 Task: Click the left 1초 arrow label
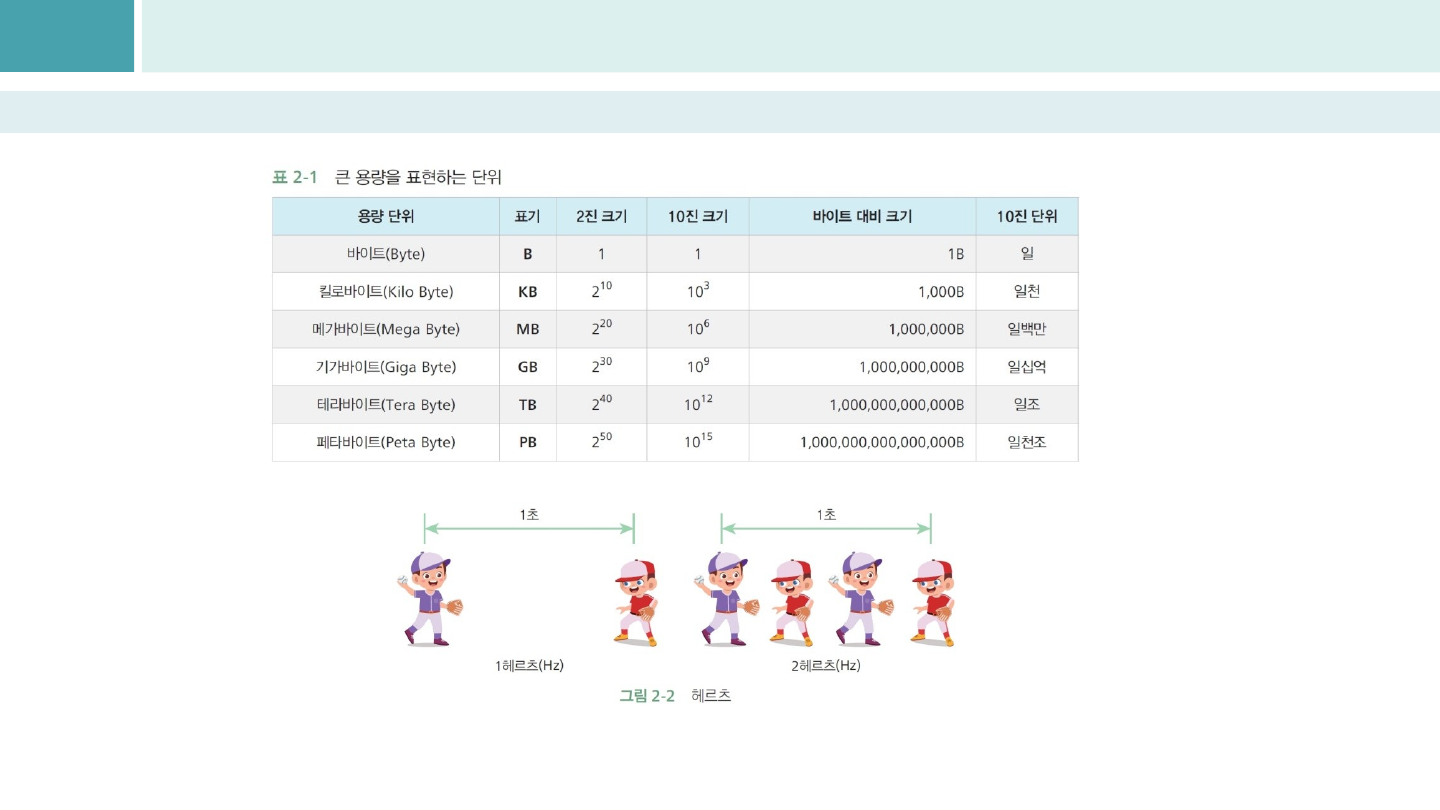(x=529, y=514)
